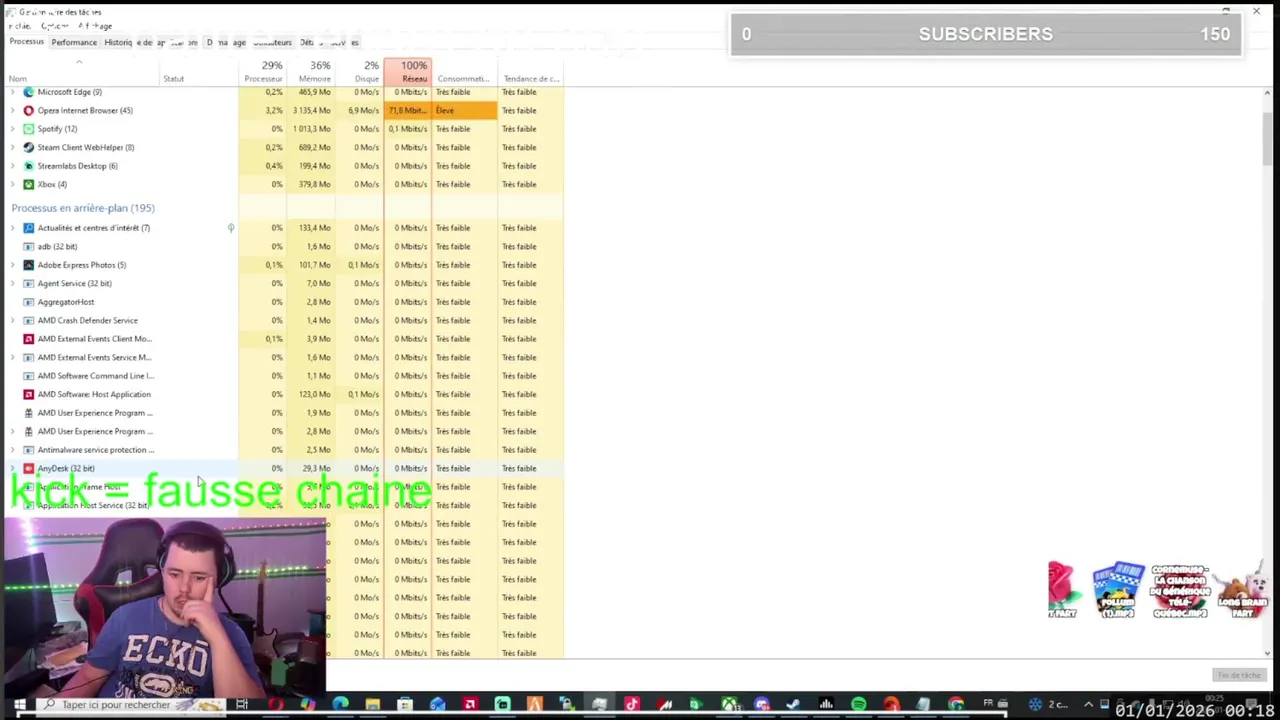Select the AMD External Events Service row name
Screen dimensions: 1280x720
[94, 357]
